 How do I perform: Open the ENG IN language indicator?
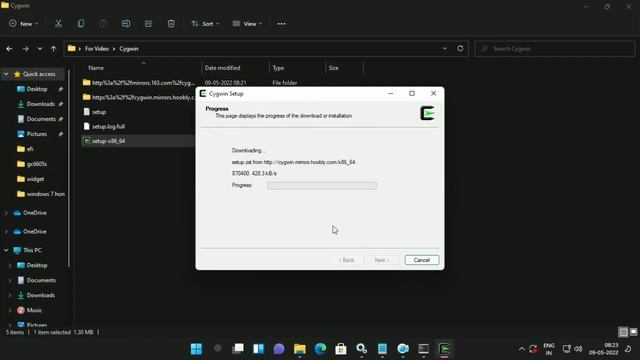[x=549, y=349]
